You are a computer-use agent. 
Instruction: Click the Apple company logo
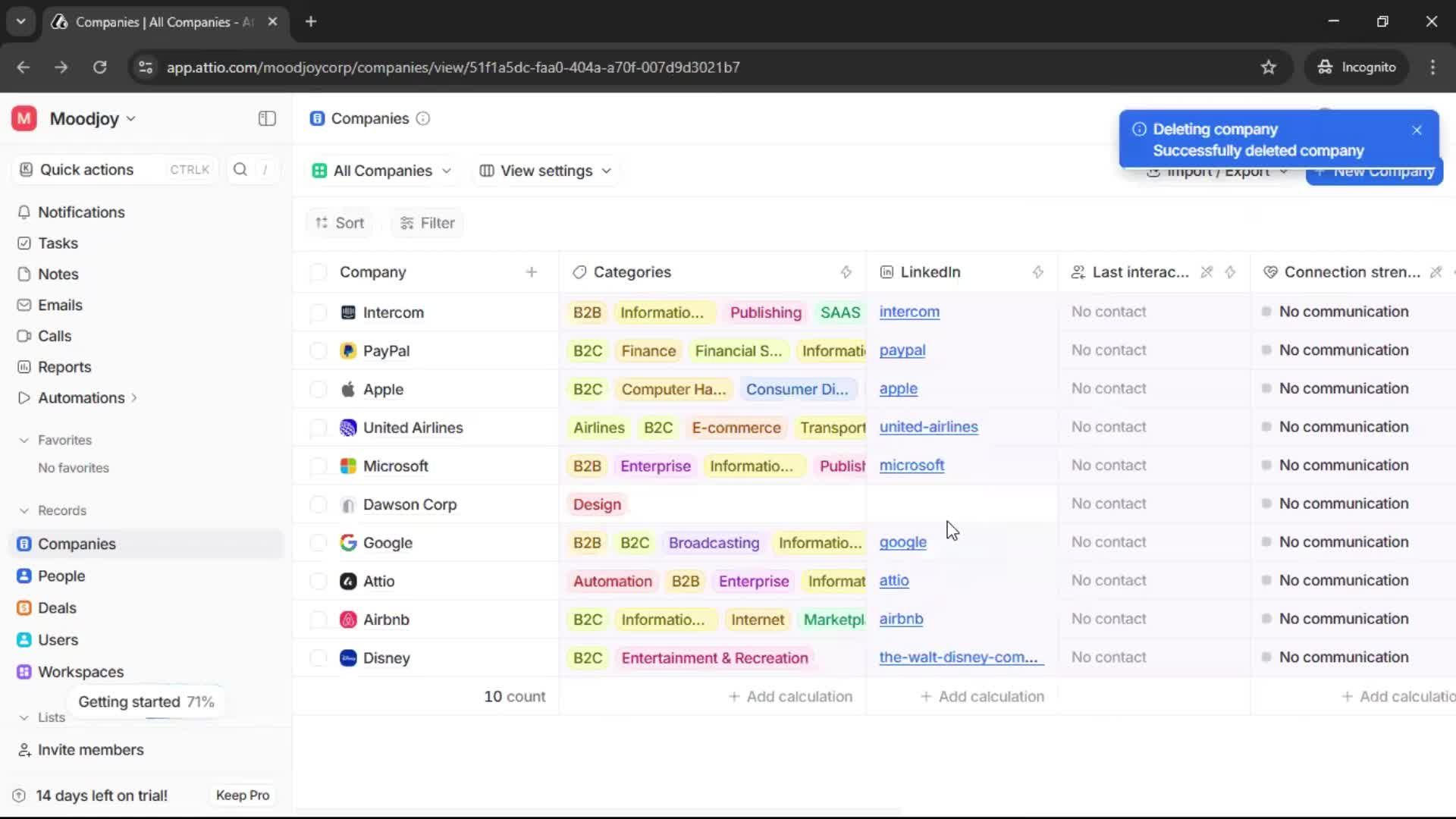pos(348,390)
